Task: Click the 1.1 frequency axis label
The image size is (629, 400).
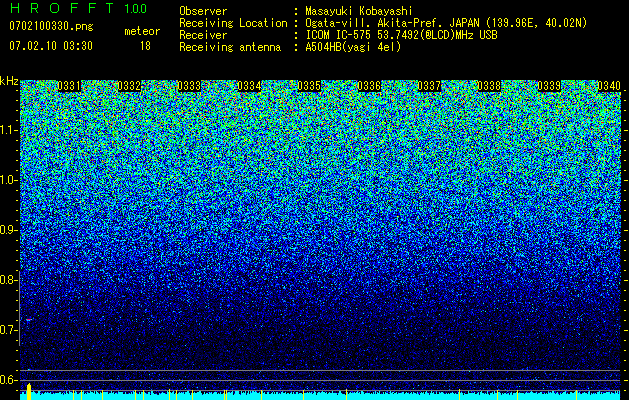Action: (8, 130)
